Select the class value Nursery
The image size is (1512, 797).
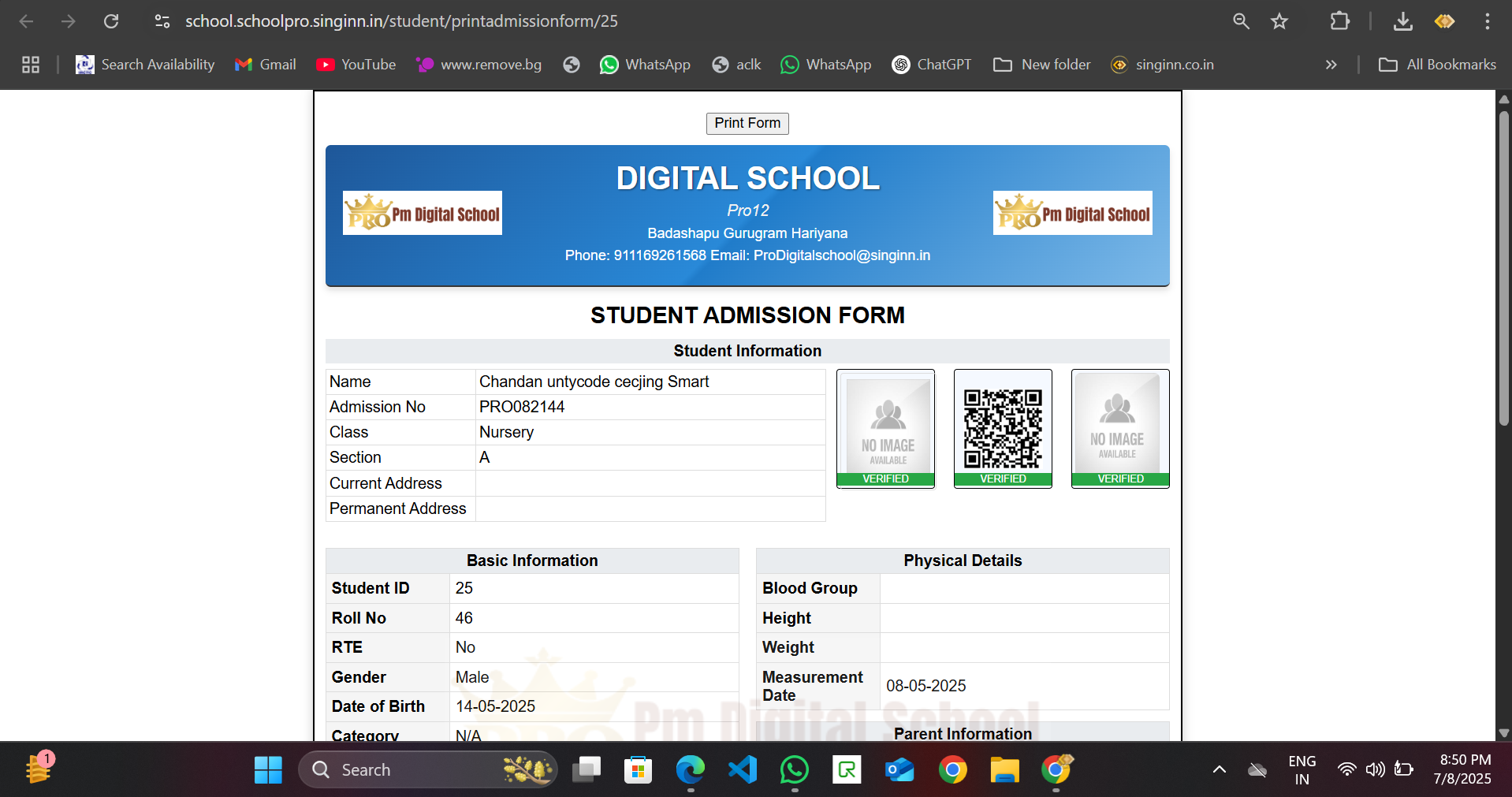coord(506,432)
